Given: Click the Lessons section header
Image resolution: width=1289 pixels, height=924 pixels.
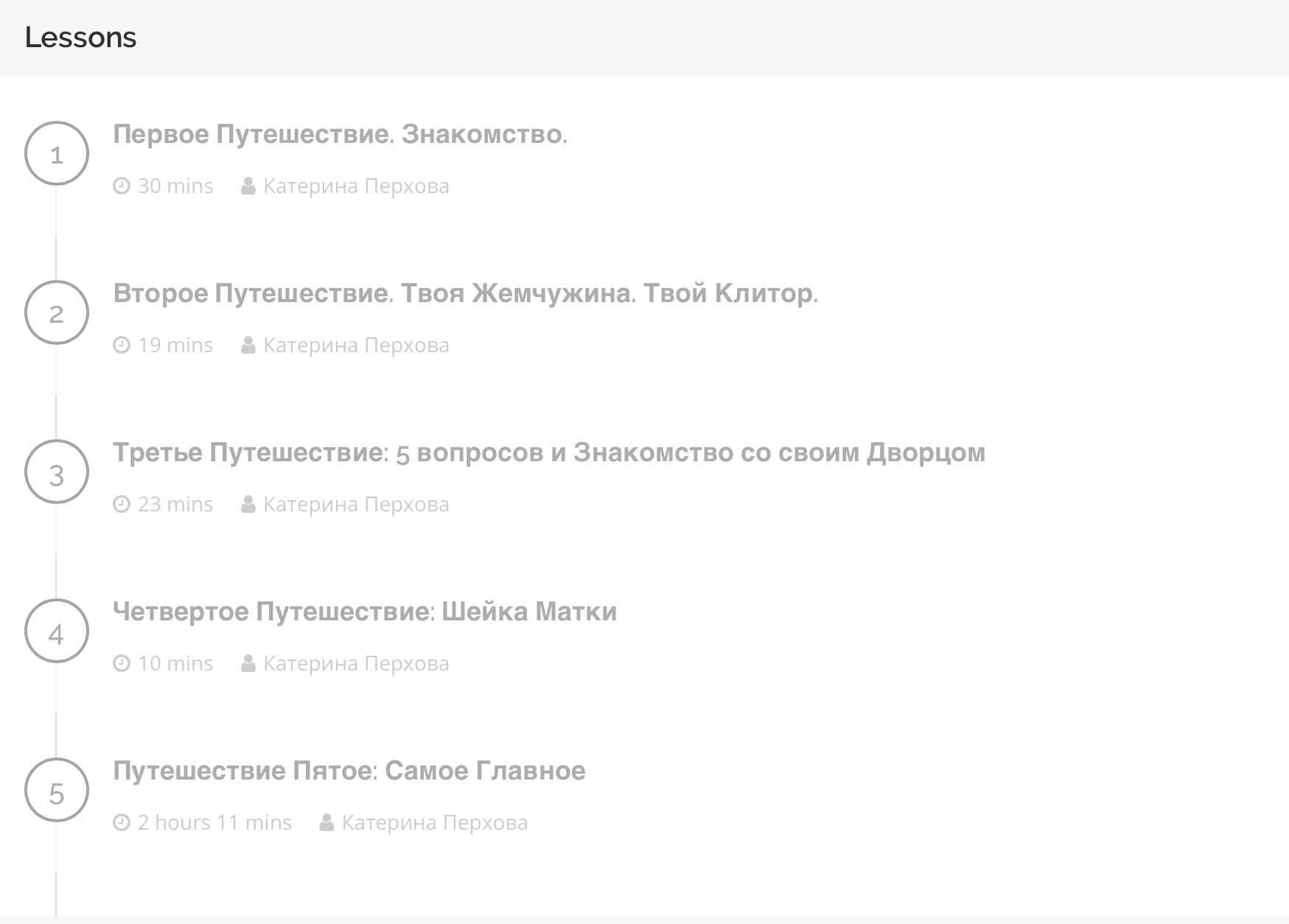Looking at the screenshot, I should pyautogui.click(x=80, y=38).
